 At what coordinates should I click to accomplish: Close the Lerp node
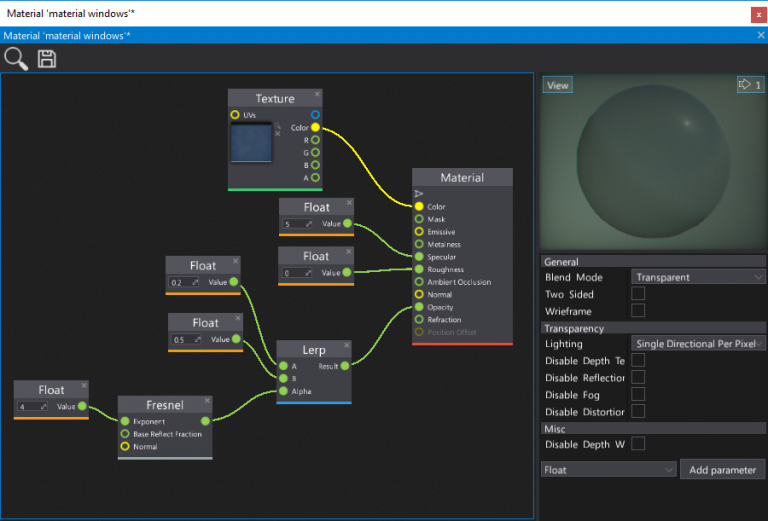347,345
